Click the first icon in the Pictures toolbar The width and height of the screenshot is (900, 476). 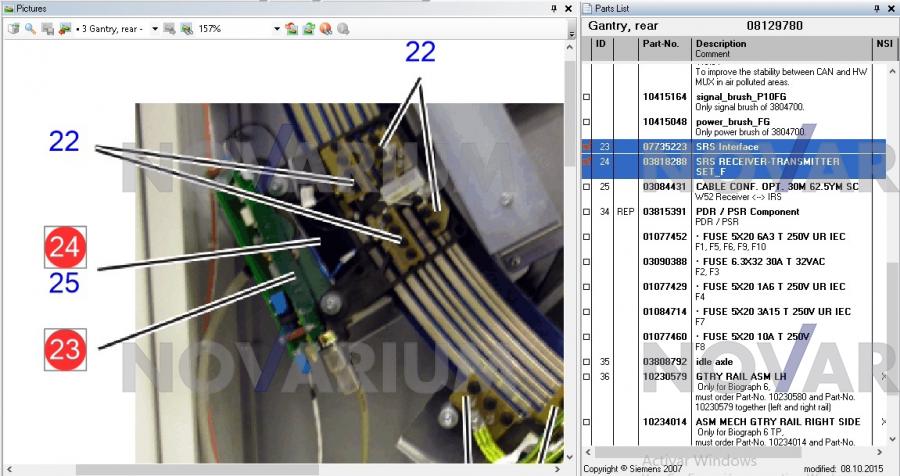pos(13,29)
